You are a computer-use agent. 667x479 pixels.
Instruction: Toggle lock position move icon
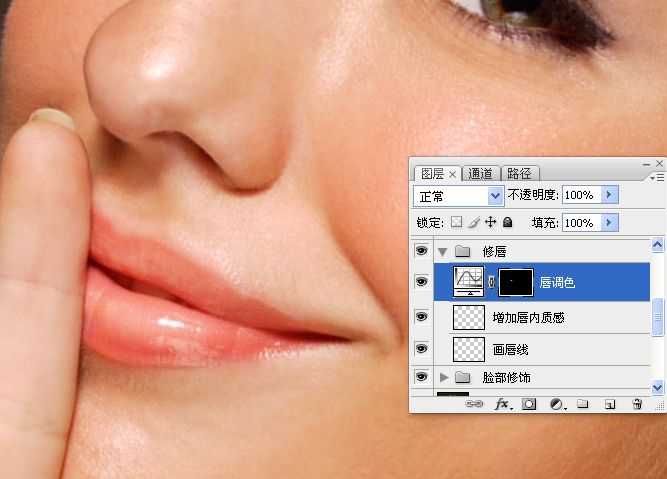pos(490,222)
